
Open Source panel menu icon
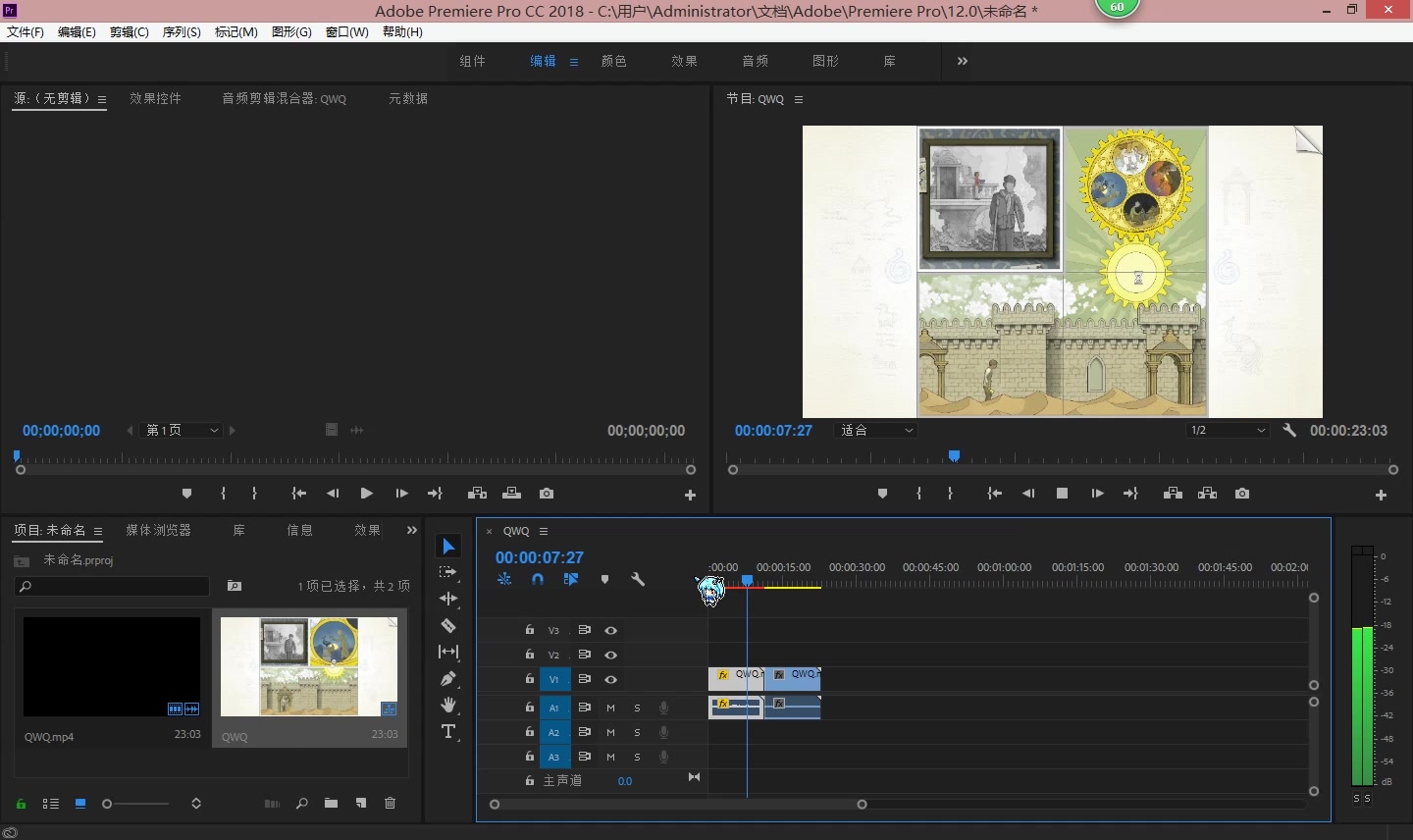click(102, 99)
